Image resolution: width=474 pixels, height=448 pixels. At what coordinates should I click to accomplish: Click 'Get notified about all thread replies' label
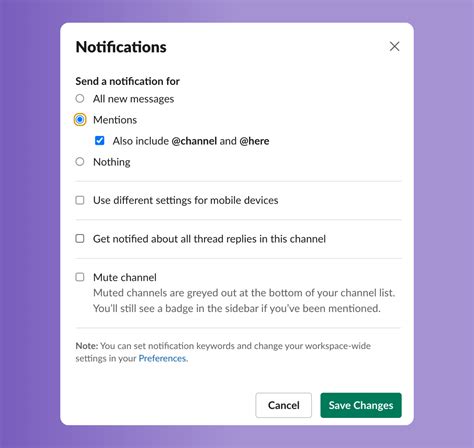click(x=209, y=239)
